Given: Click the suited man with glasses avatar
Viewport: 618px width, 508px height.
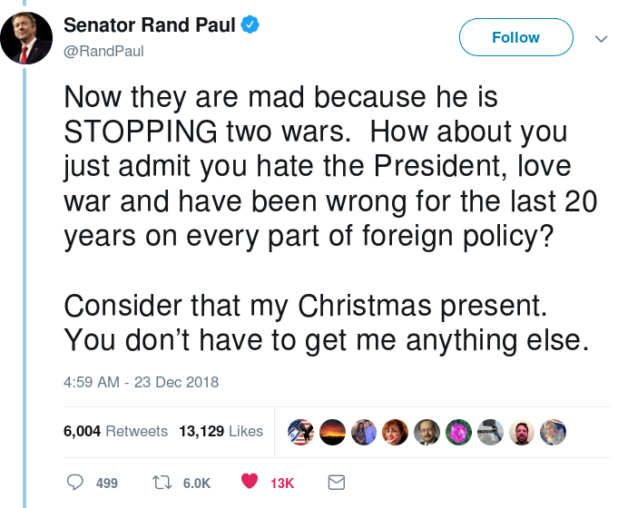Looking at the screenshot, I should point(427,431).
